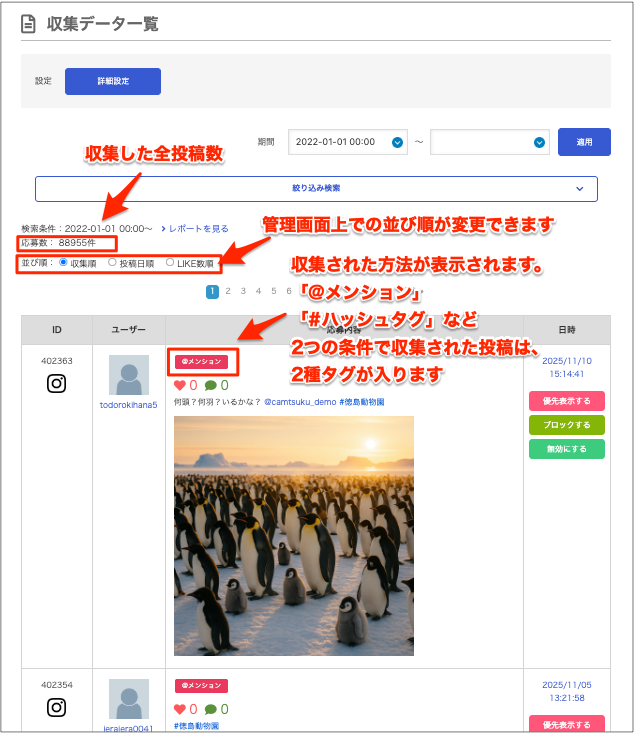Screen dimensions: 634x733
Task: Click todorokihana5's user avatar icon
Action: click(128, 375)
